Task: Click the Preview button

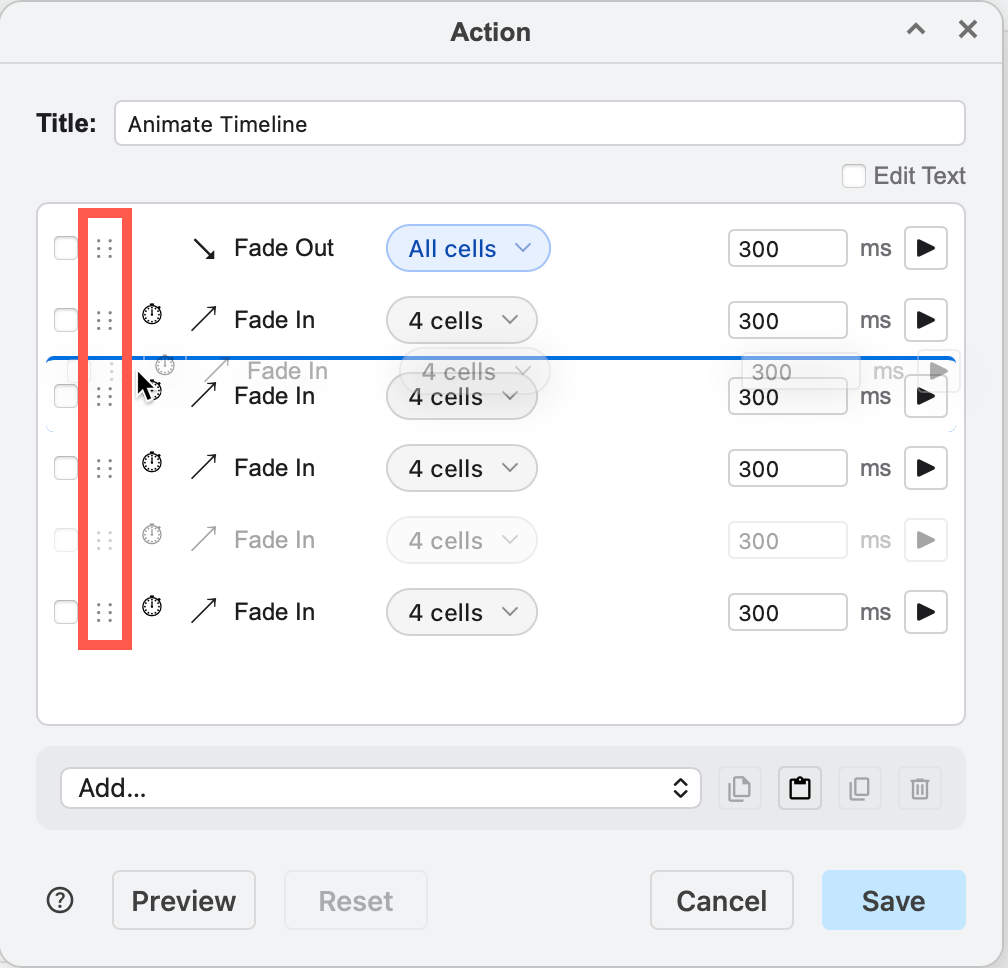Action: 184,900
